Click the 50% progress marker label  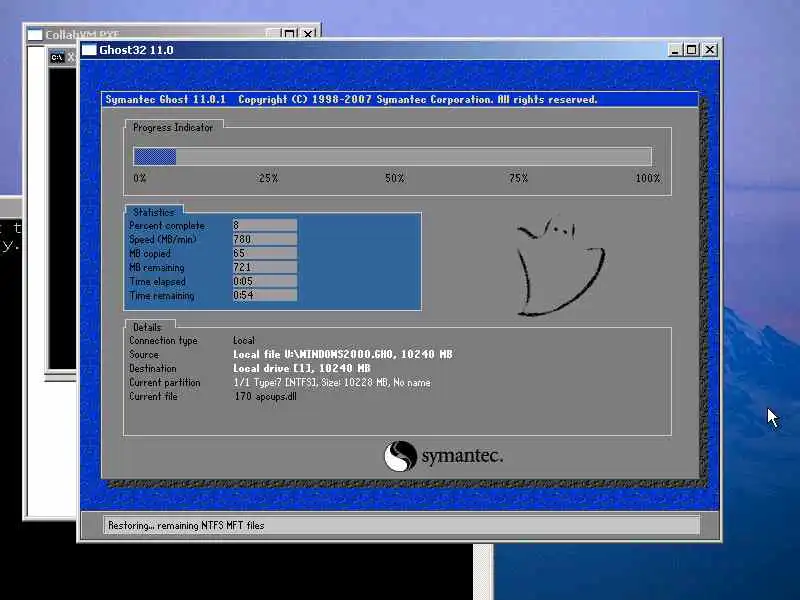(x=394, y=178)
